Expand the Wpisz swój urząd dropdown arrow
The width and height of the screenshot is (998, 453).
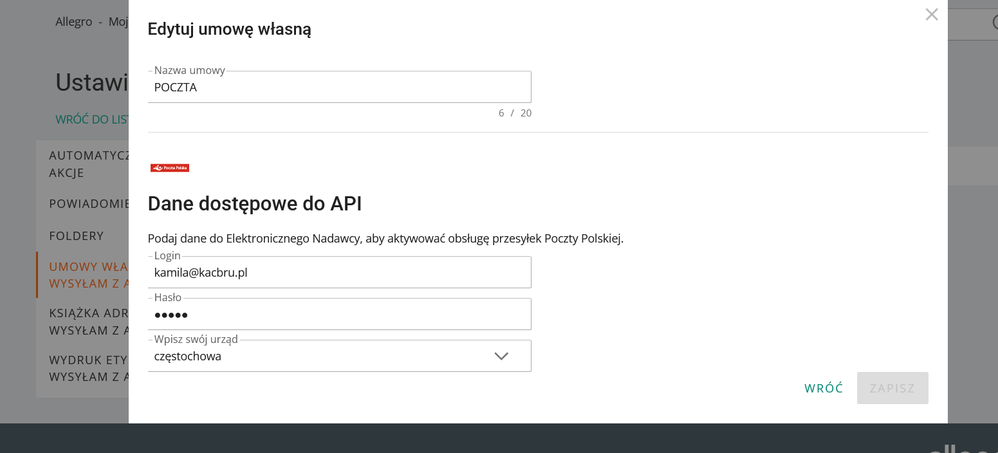pos(501,356)
